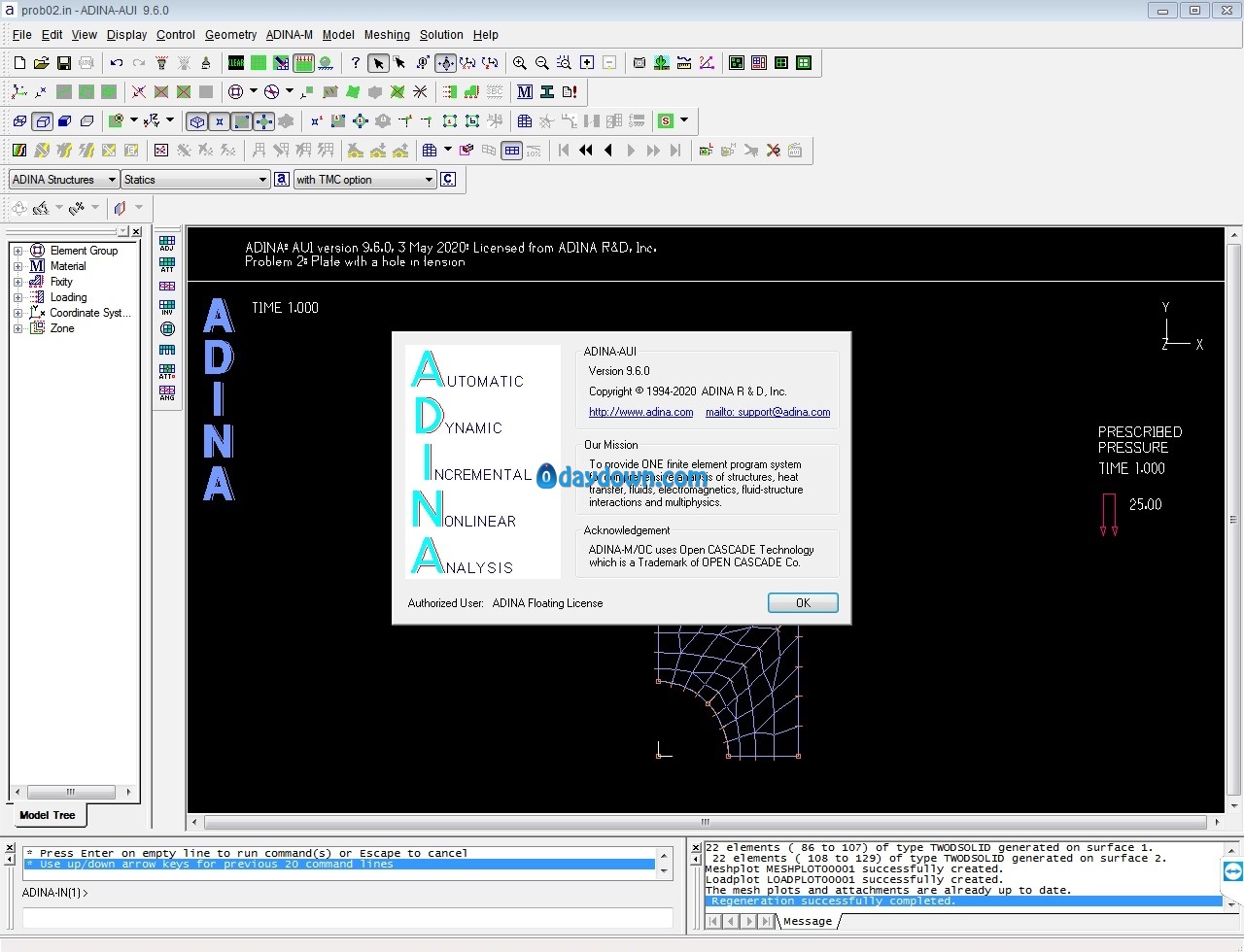The width and height of the screenshot is (1244, 952).
Task: Activate the Dynamic Pan tool
Action: [x=445, y=63]
